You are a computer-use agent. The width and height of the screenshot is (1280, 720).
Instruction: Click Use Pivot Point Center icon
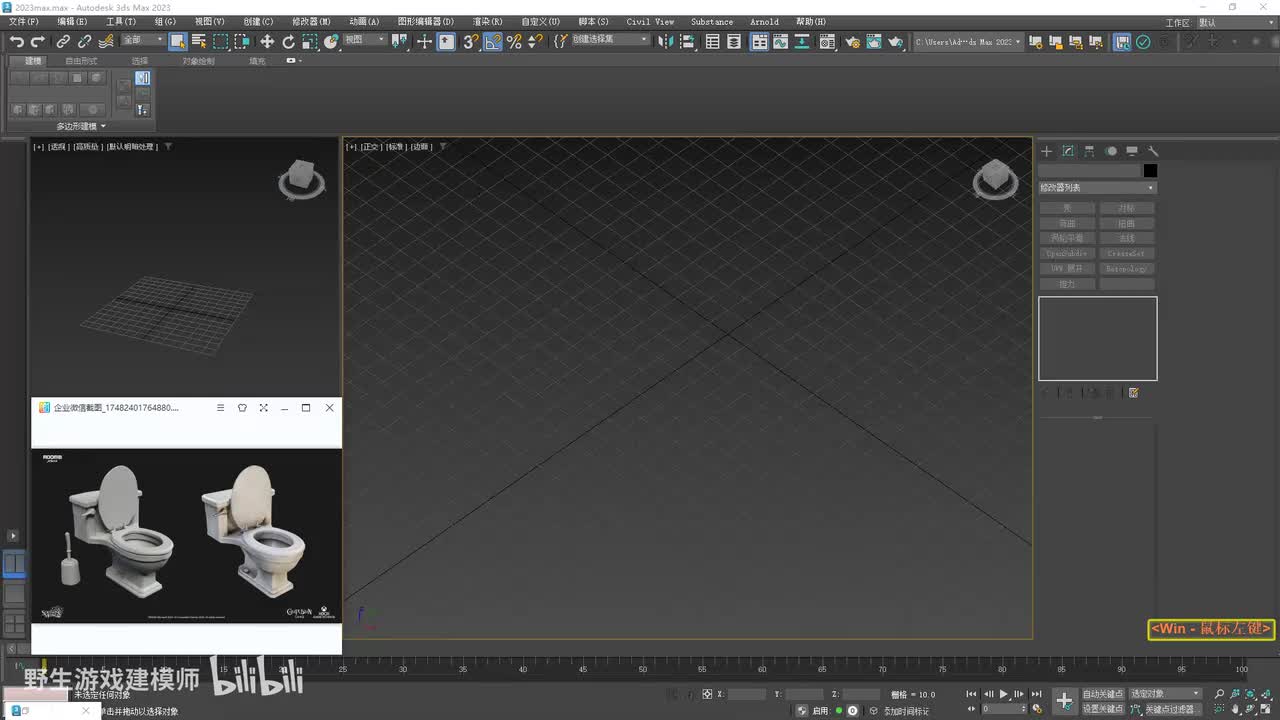point(400,42)
